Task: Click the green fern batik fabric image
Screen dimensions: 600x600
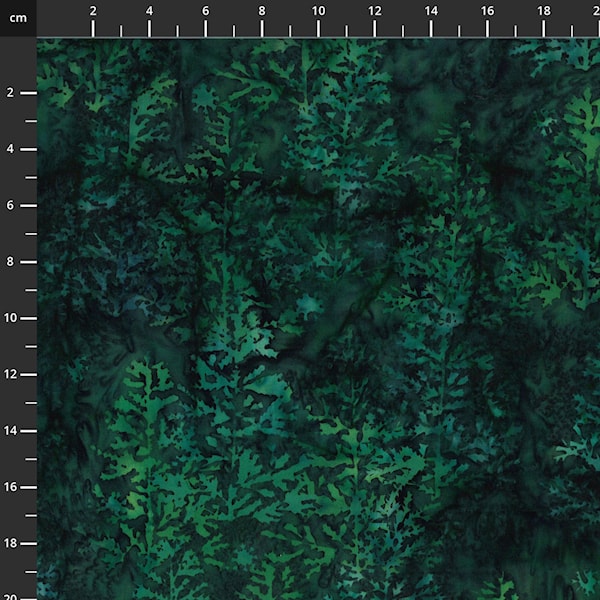Action: click(318, 318)
